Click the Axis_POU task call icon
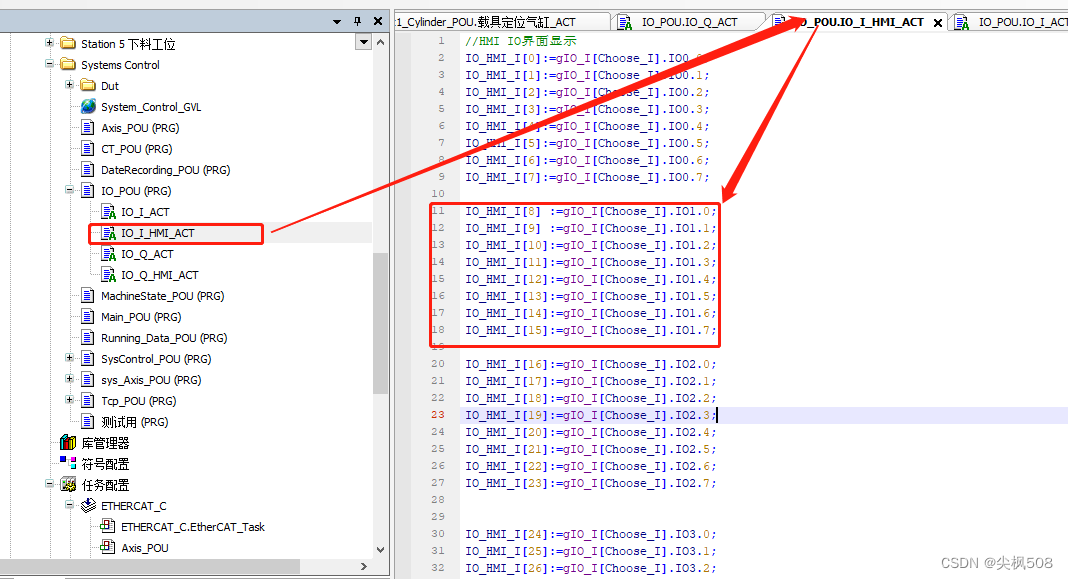This screenshot has width=1068, height=579. click(108, 547)
